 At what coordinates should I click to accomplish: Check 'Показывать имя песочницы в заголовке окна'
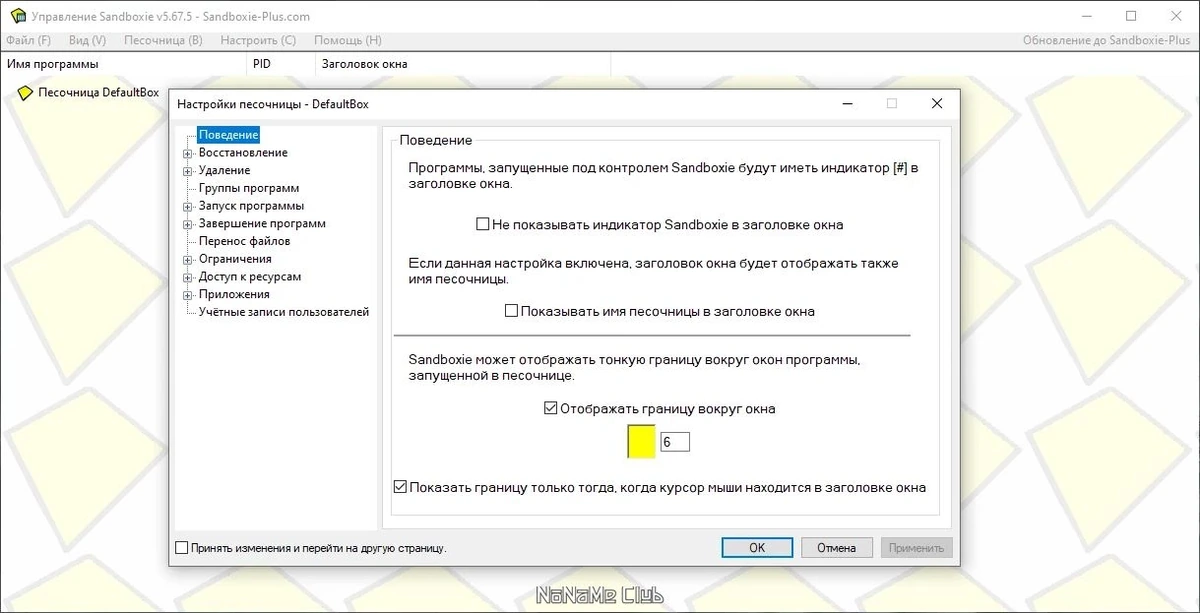tap(511, 311)
